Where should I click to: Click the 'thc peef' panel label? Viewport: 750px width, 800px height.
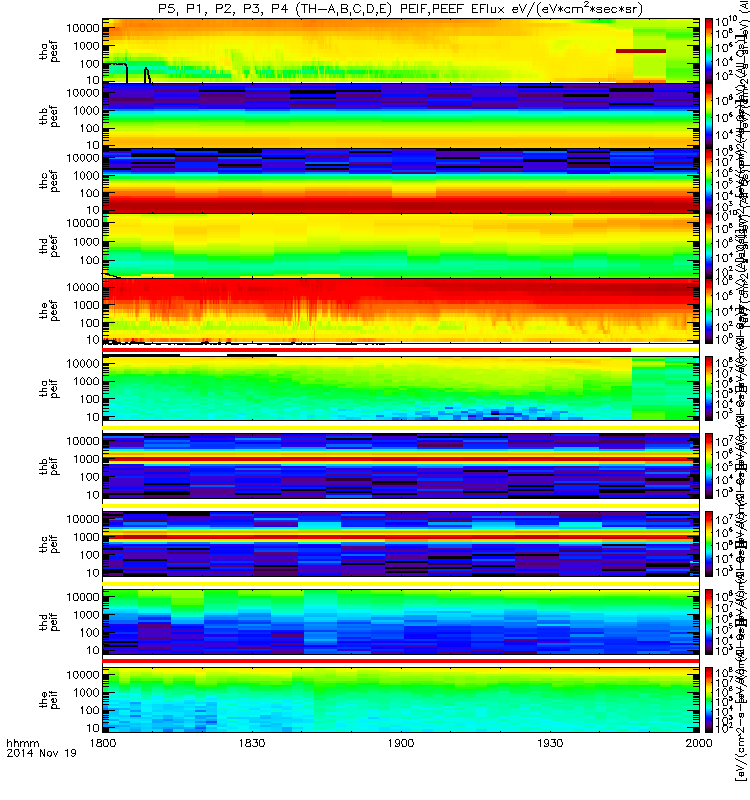coord(49,182)
